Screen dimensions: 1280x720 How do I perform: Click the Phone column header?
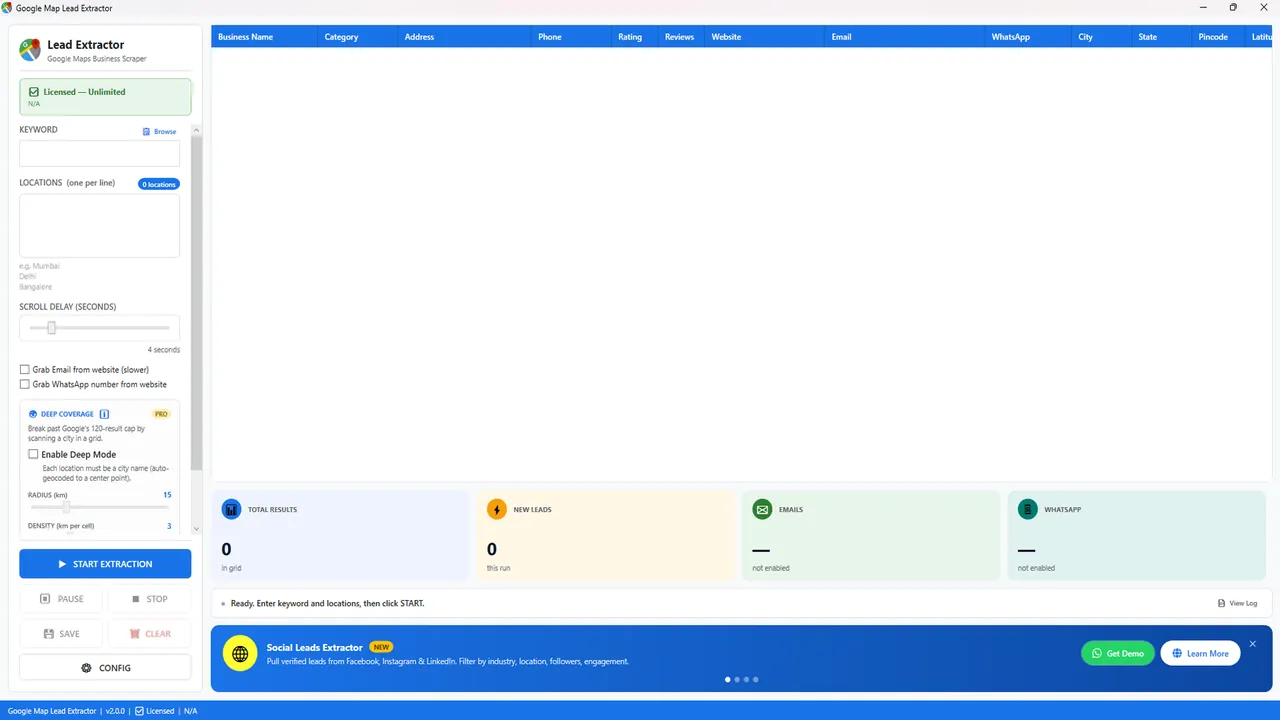pyautogui.click(x=571, y=37)
